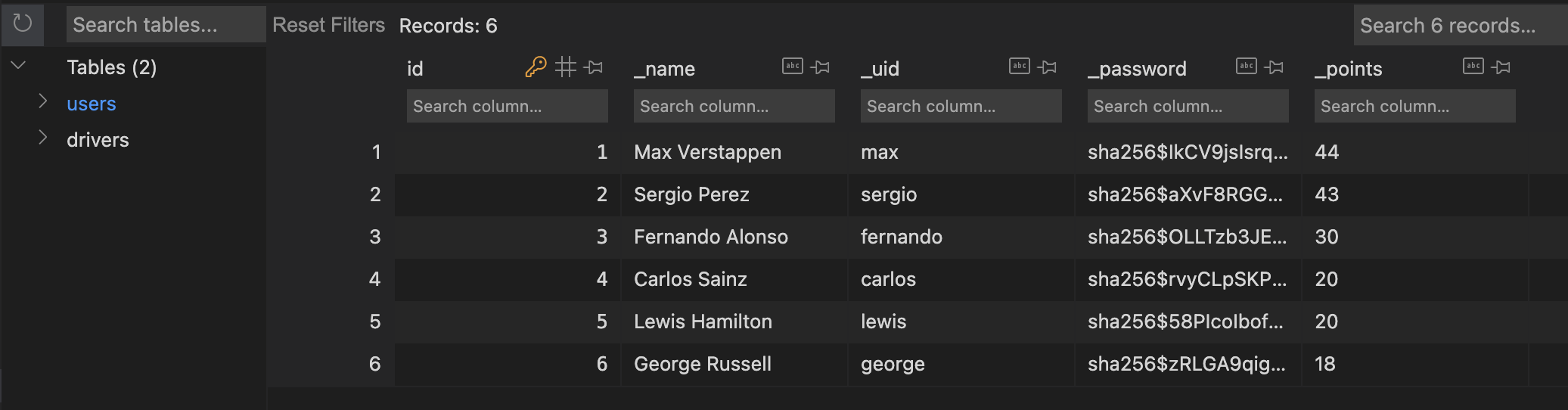Image resolution: width=1568 pixels, height=410 pixels.
Task: Focus the Search tables field
Action: tap(166, 25)
